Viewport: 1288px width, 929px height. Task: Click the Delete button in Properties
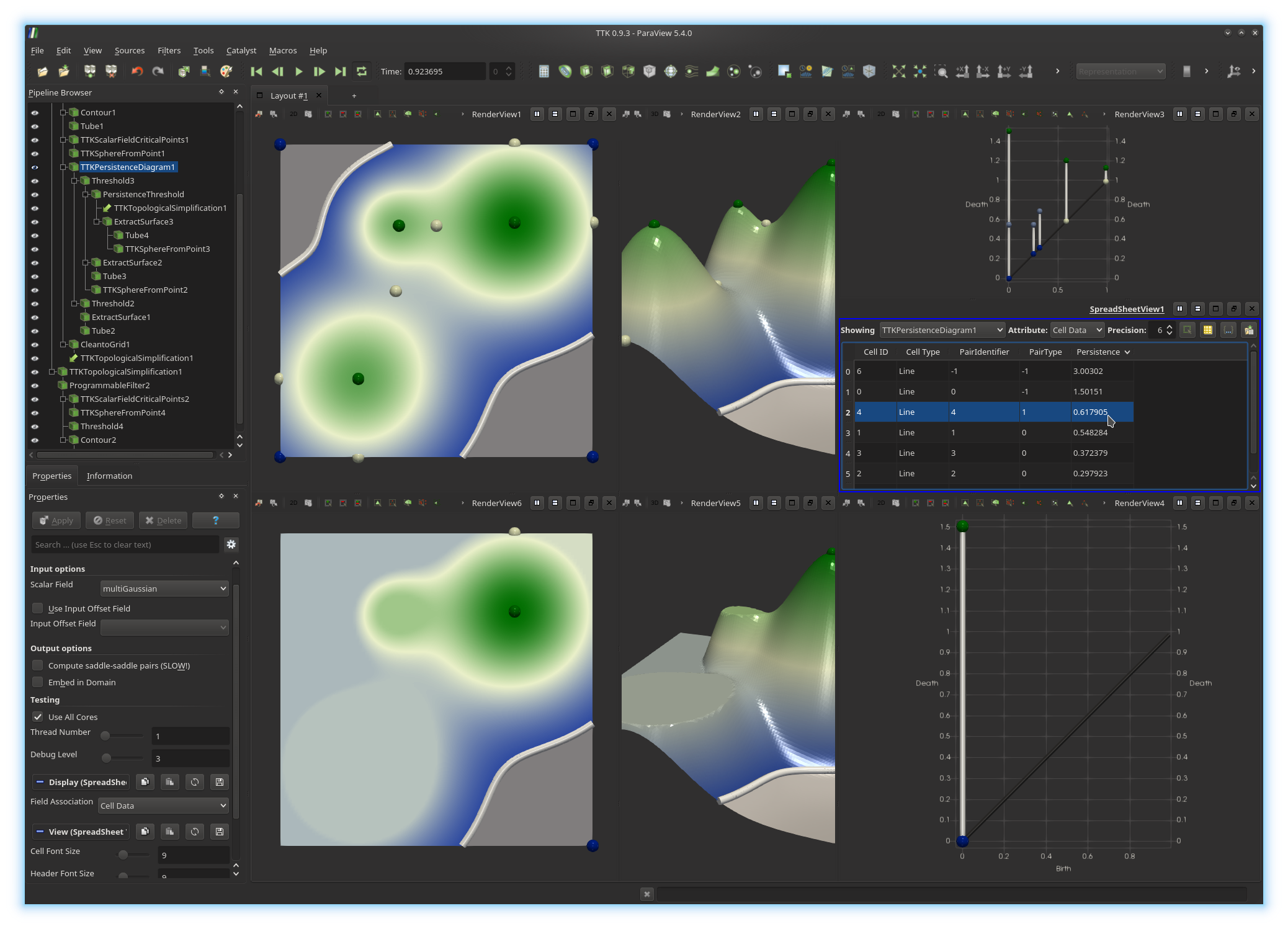164,521
